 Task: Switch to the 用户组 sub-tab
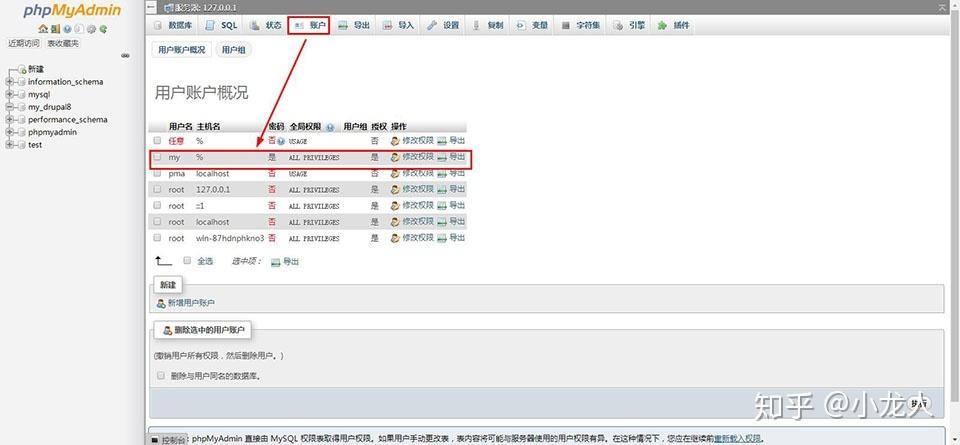[233, 50]
